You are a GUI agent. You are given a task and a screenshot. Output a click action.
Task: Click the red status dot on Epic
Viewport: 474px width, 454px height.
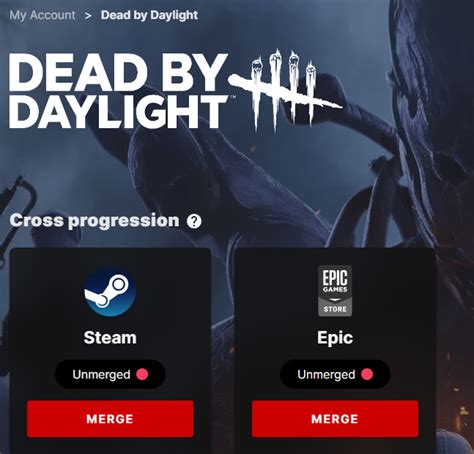[x=367, y=374]
